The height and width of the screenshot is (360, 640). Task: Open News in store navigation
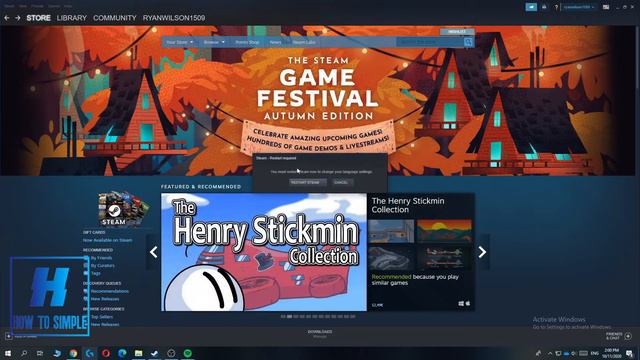click(275, 42)
